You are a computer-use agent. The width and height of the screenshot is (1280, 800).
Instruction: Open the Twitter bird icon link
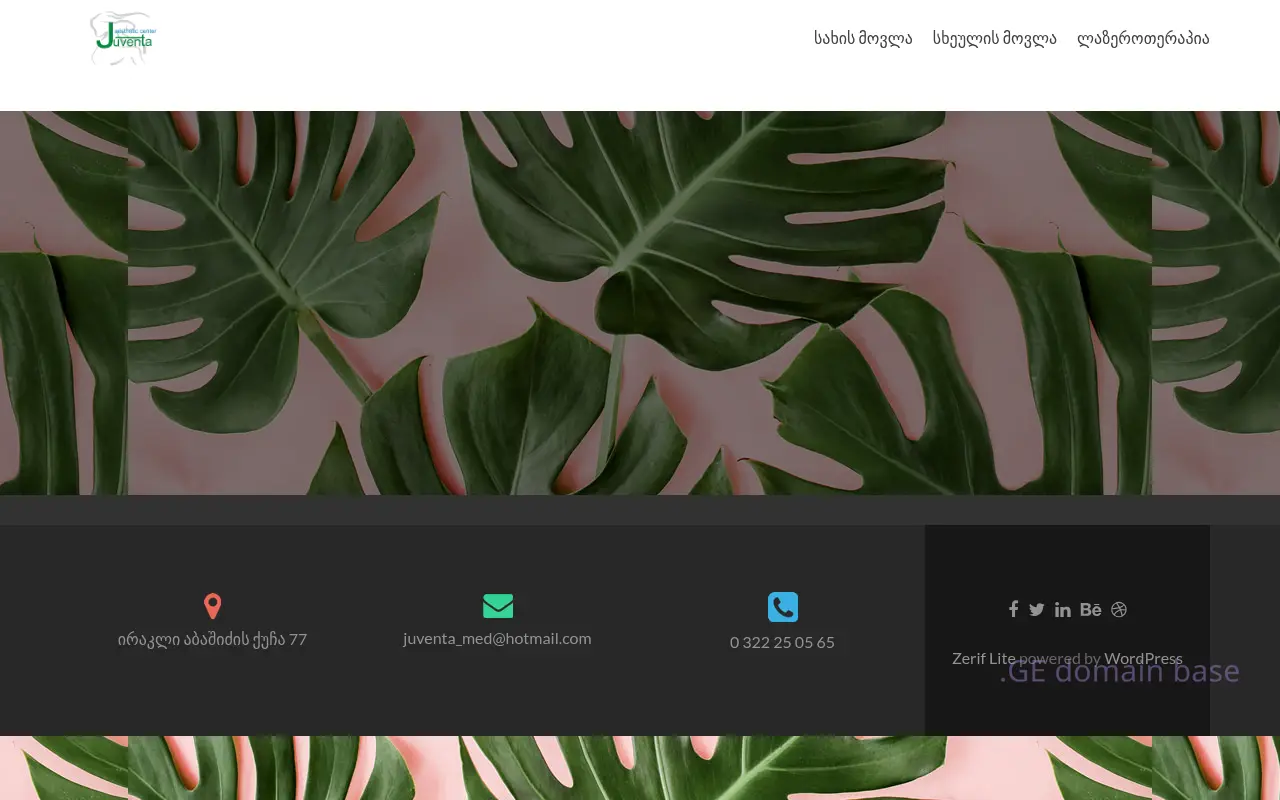pos(1037,610)
